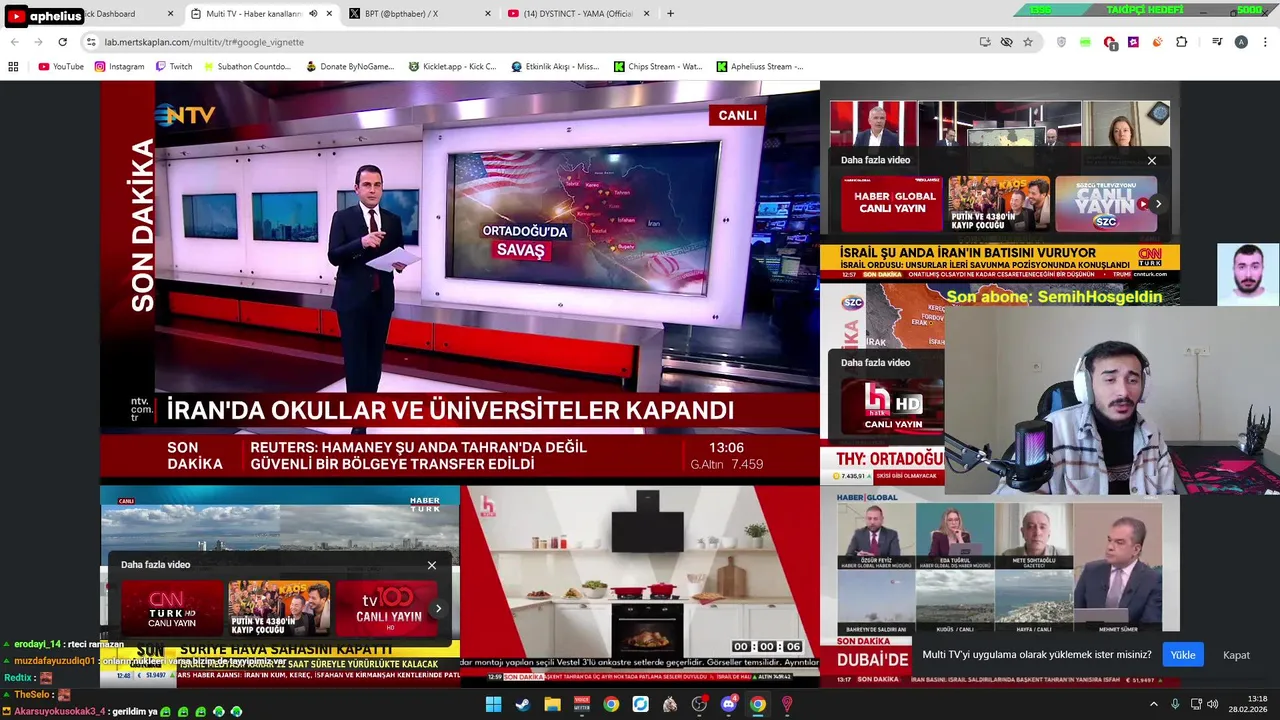
Task: Open Chrome three-dot menu
Action: coord(1264,42)
